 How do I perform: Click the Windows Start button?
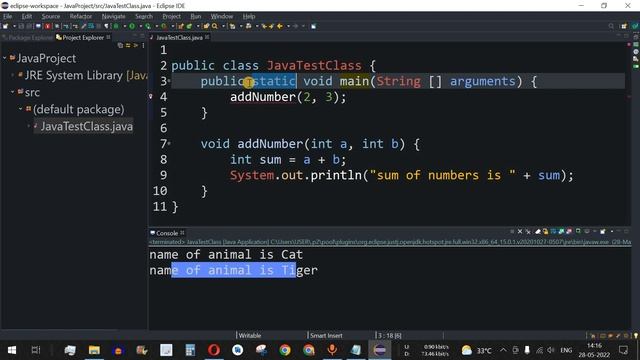click(12, 350)
